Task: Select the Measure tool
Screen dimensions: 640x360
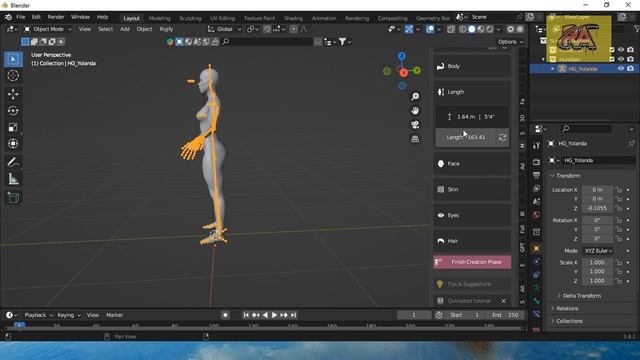Action: click(x=13, y=179)
